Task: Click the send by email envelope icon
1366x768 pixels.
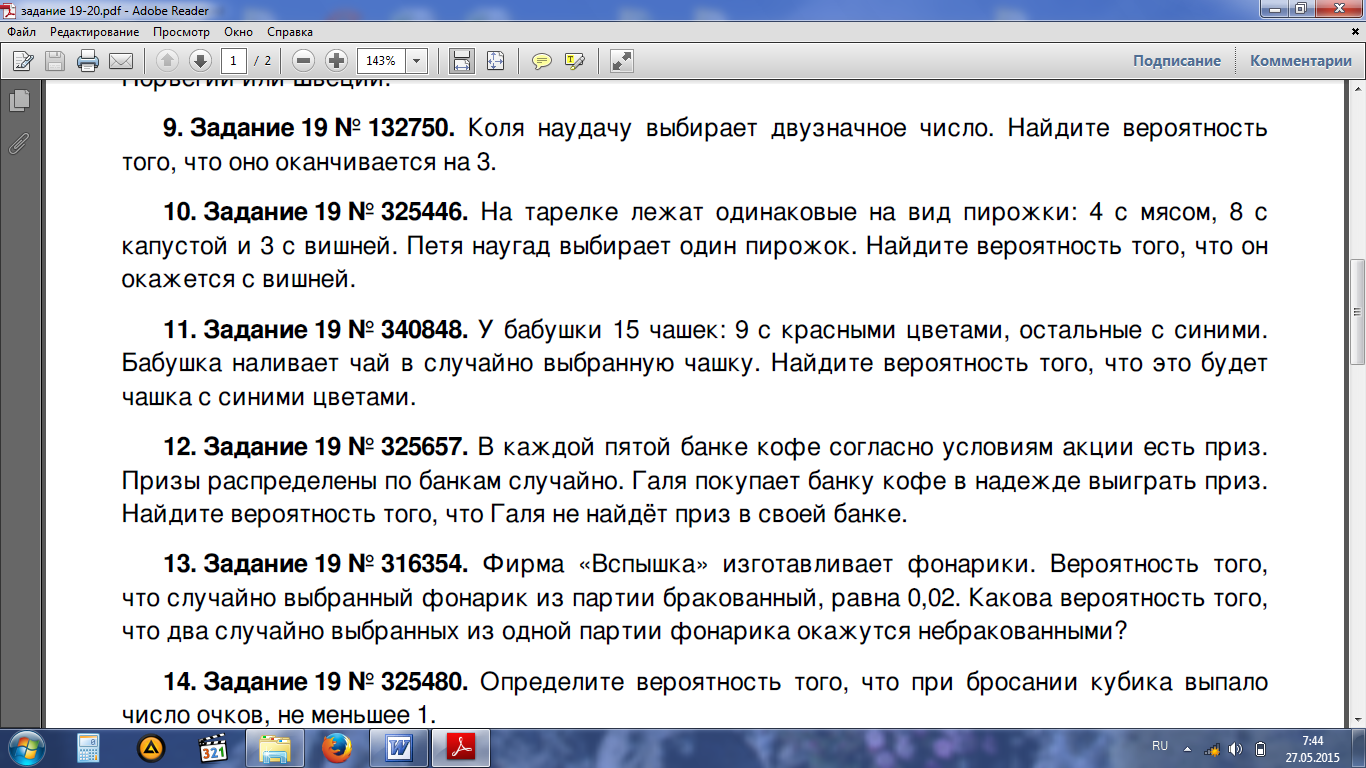Action: point(121,60)
